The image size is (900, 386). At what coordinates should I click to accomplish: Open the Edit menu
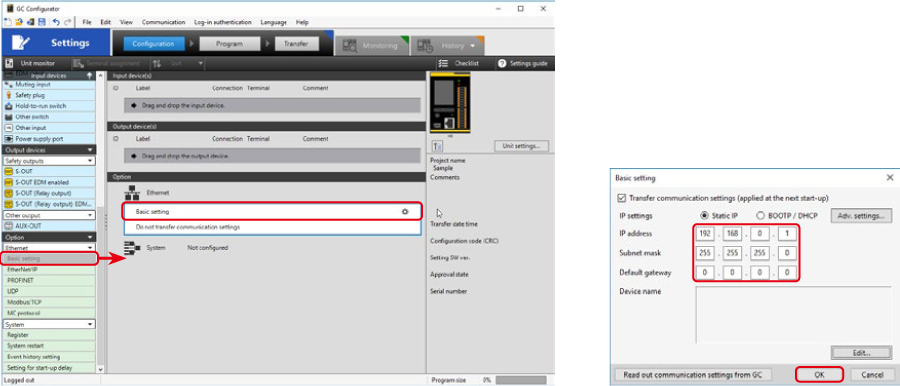[106, 22]
